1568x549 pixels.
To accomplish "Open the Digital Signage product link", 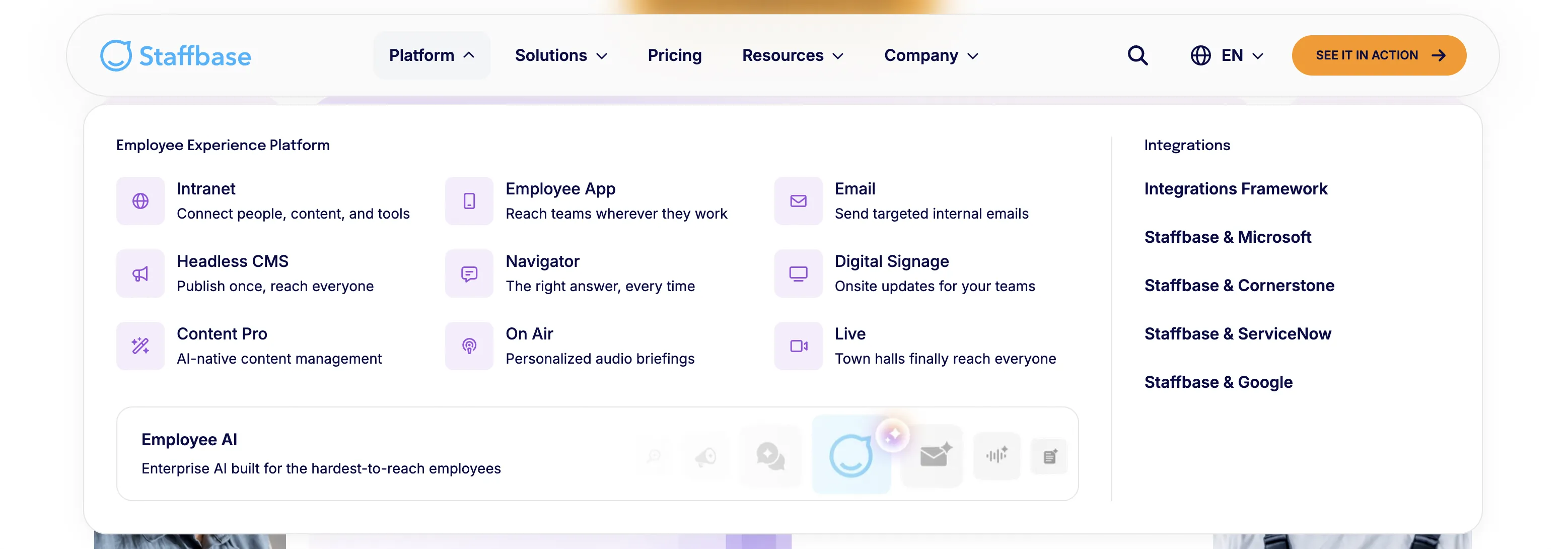I will coord(892,261).
